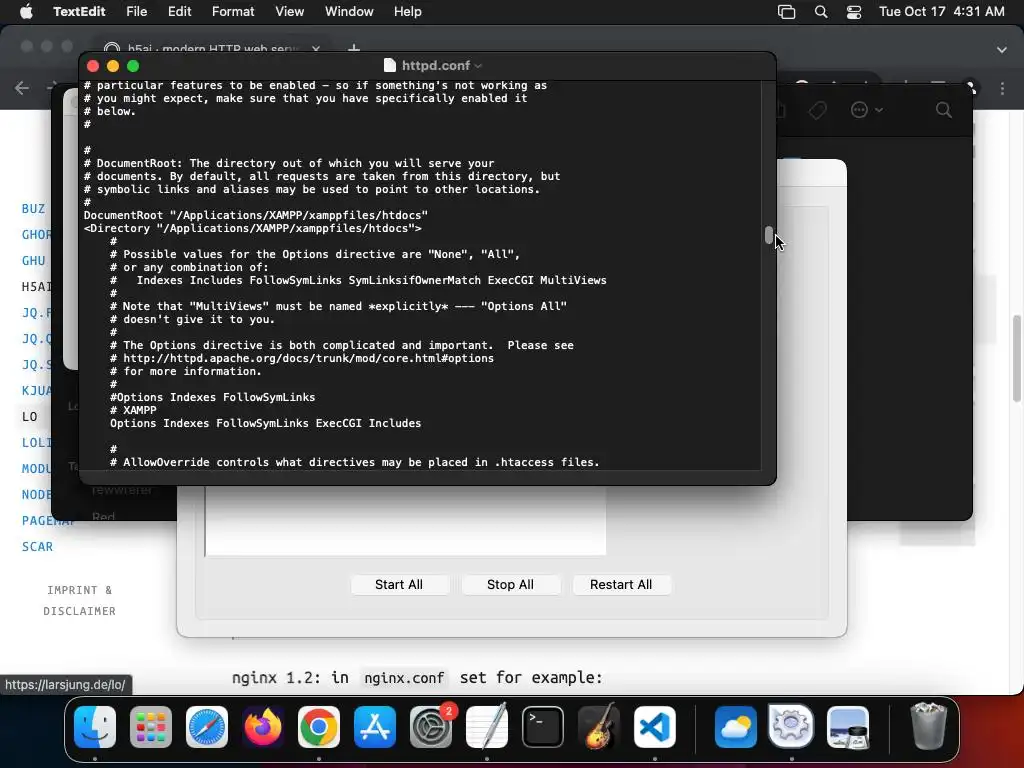Click the XAMPP gear icon in the Dock
The image size is (1024, 768).
[791, 726]
